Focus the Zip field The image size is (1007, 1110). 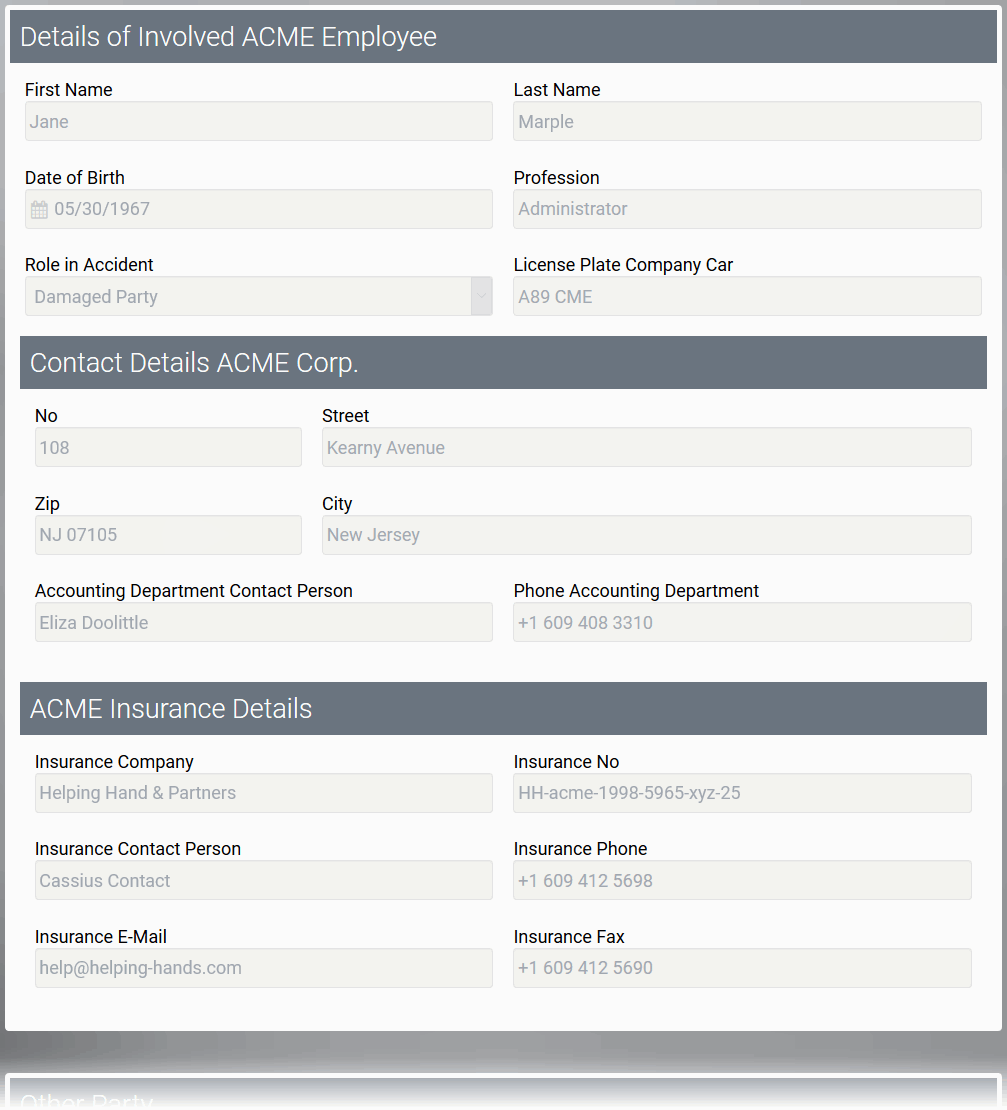pyautogui.click(x=168, y=535)
